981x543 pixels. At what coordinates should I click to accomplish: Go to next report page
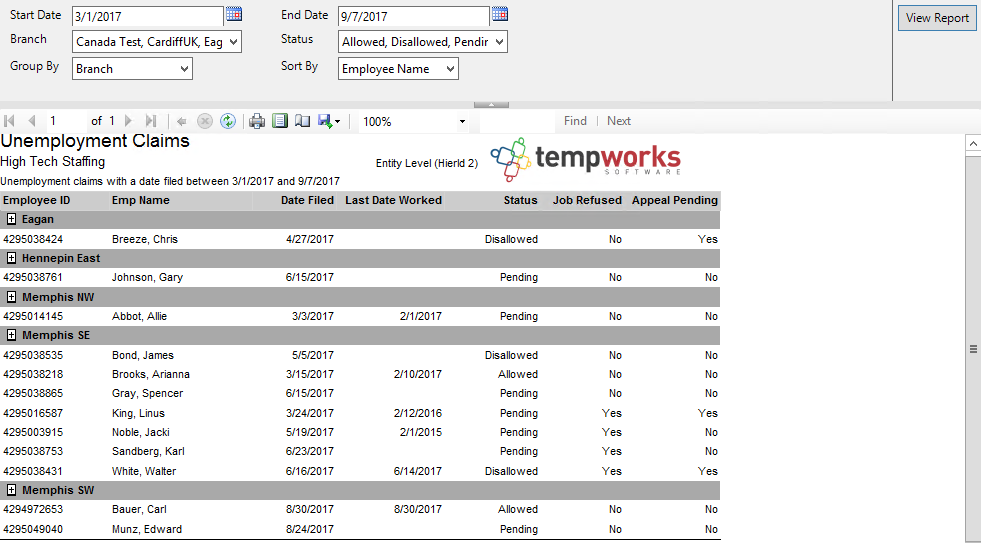[128, 121]
